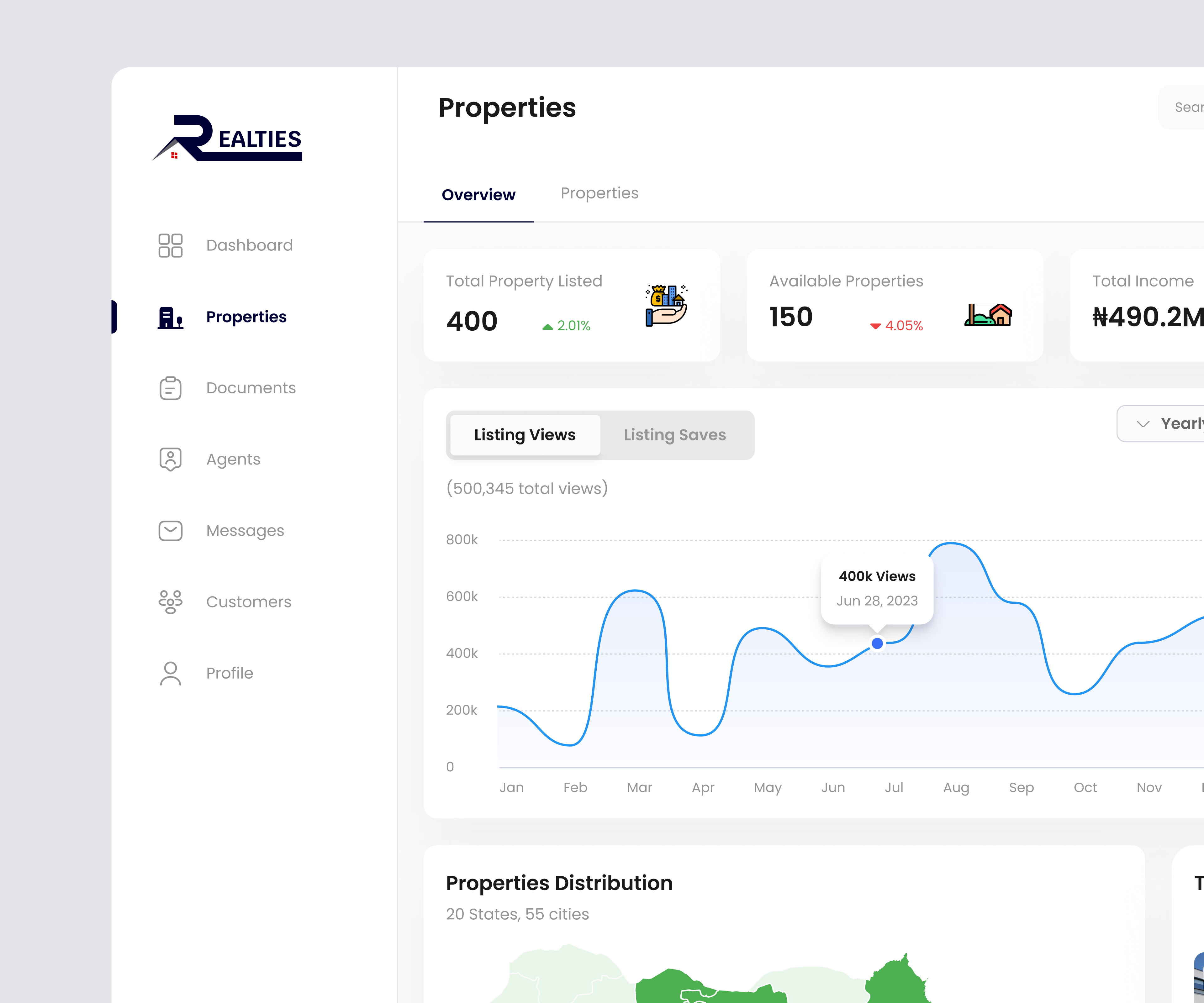The image size is (1204, 1003).
Task: Open Messages in sidebar
Action: point(246,531)
